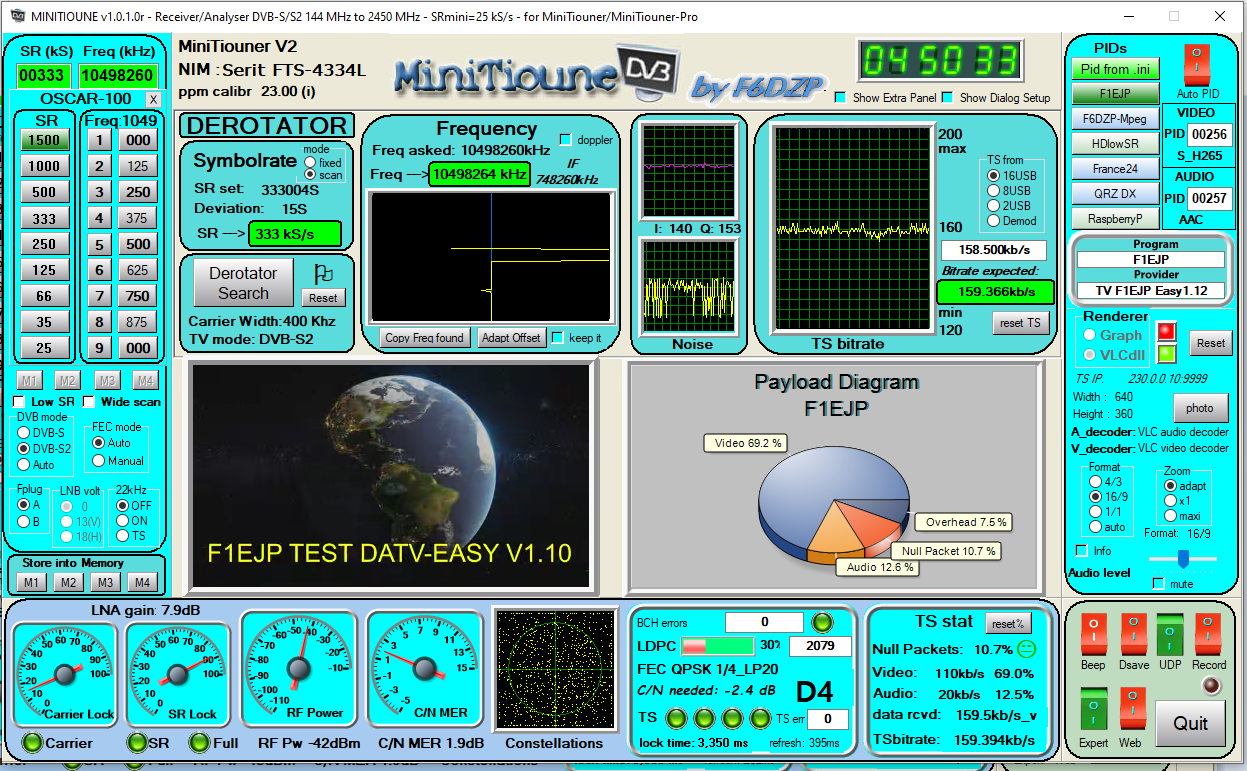1247x771 pixels.
Task: Select the 1500 symbol rate preset
Action: click(44, 140)
